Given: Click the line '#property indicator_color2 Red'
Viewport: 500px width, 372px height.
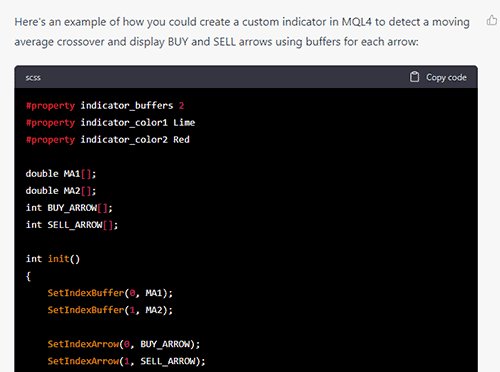Looking at the screenshot, I should coord(108,140).
